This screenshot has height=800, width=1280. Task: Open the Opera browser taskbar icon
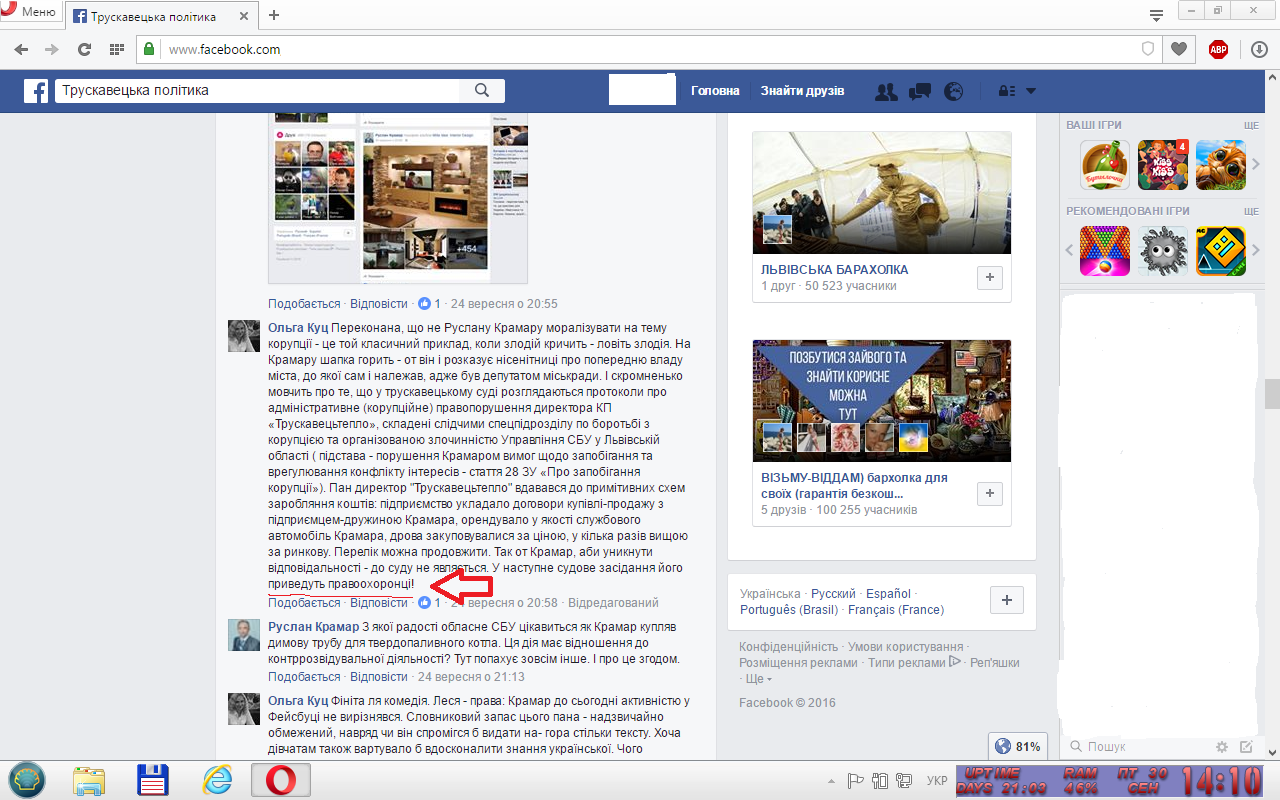(x=280, y=779)
